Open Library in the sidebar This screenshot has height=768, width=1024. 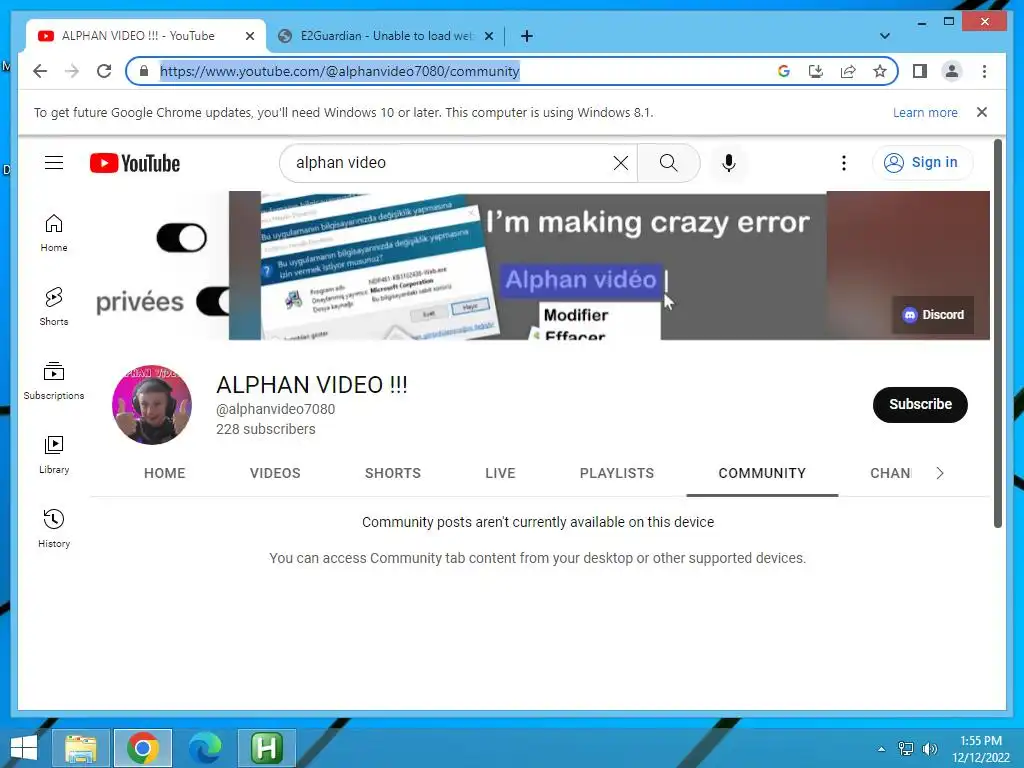click(x=54, y=455)
